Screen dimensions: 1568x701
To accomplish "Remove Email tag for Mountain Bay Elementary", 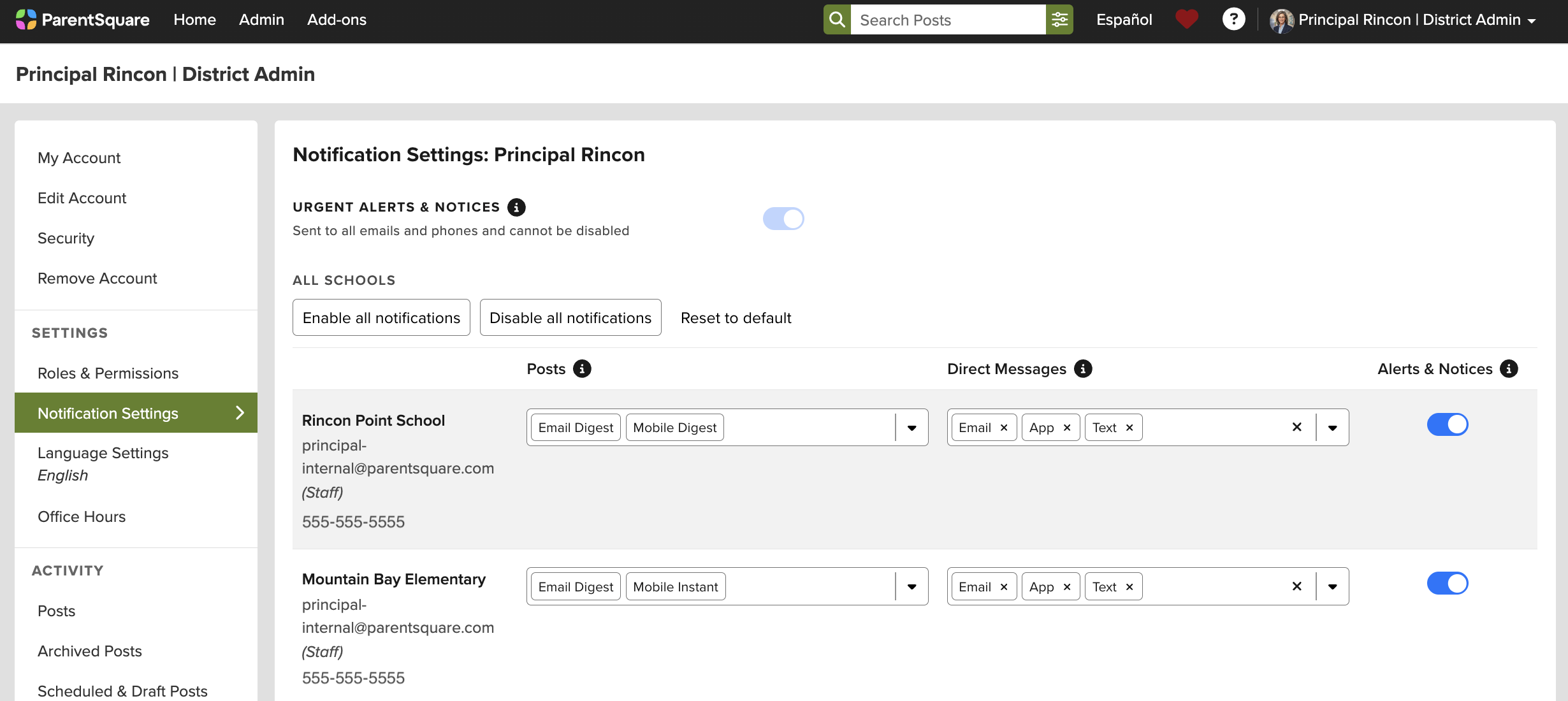I will (x=1004, y=587).
